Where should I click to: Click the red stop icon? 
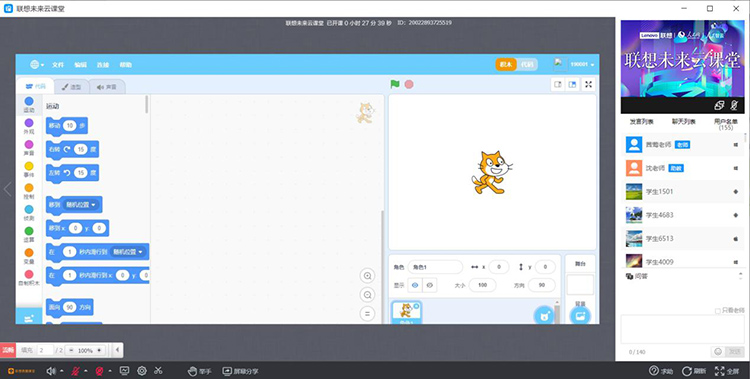409,84
